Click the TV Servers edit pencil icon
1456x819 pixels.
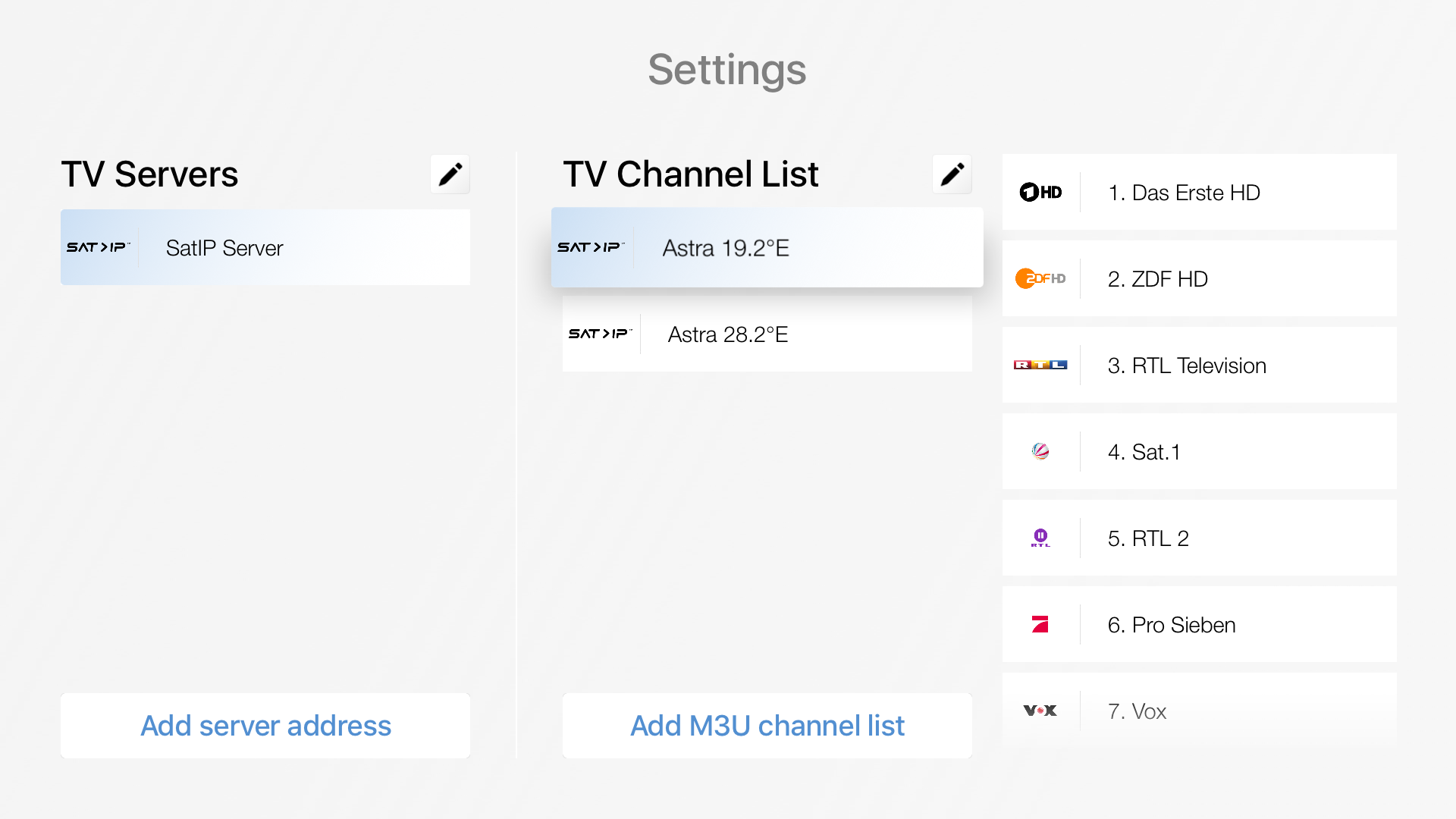point(450,174)
